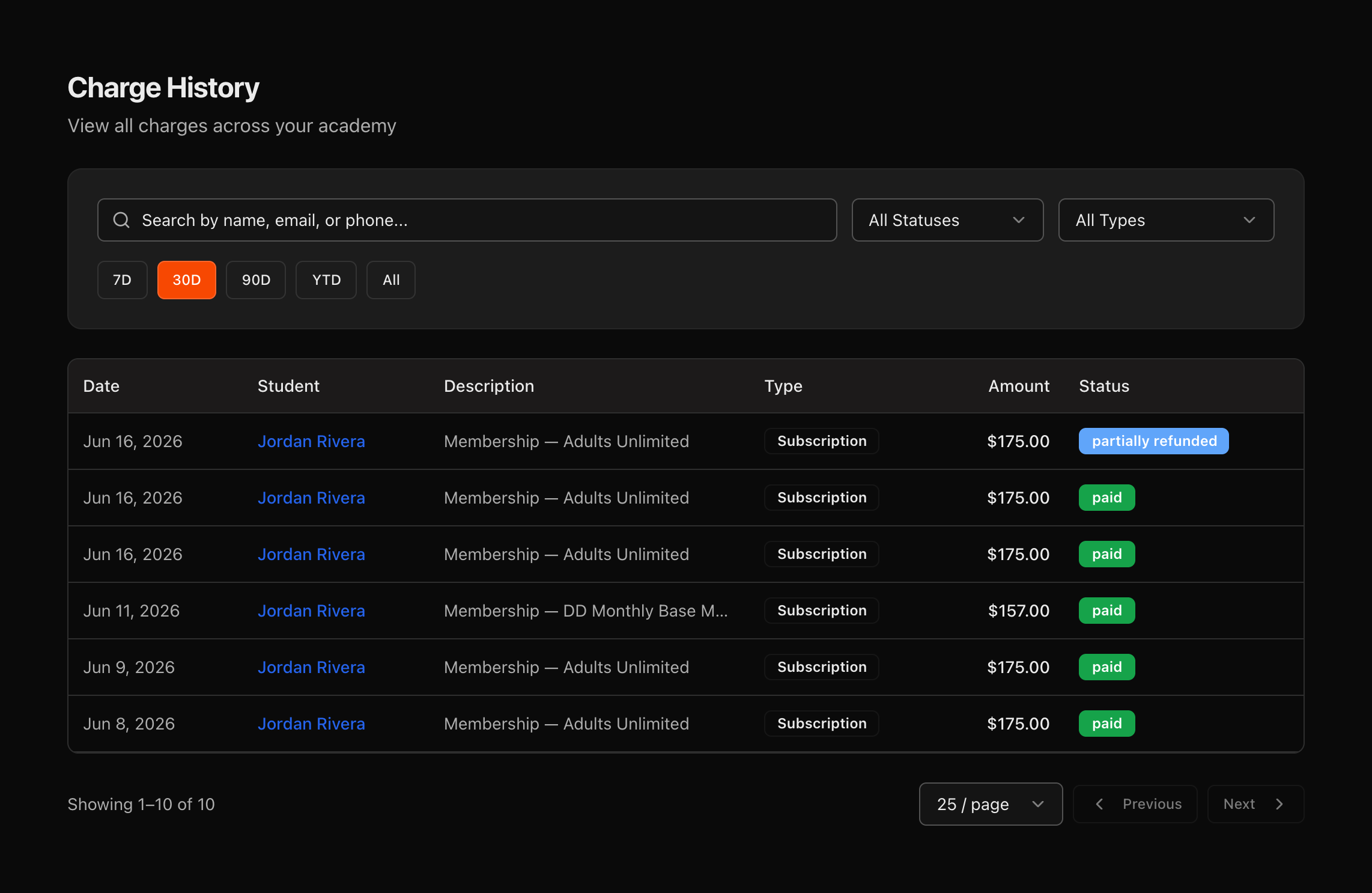Click the Status column header

(1104, 386)
